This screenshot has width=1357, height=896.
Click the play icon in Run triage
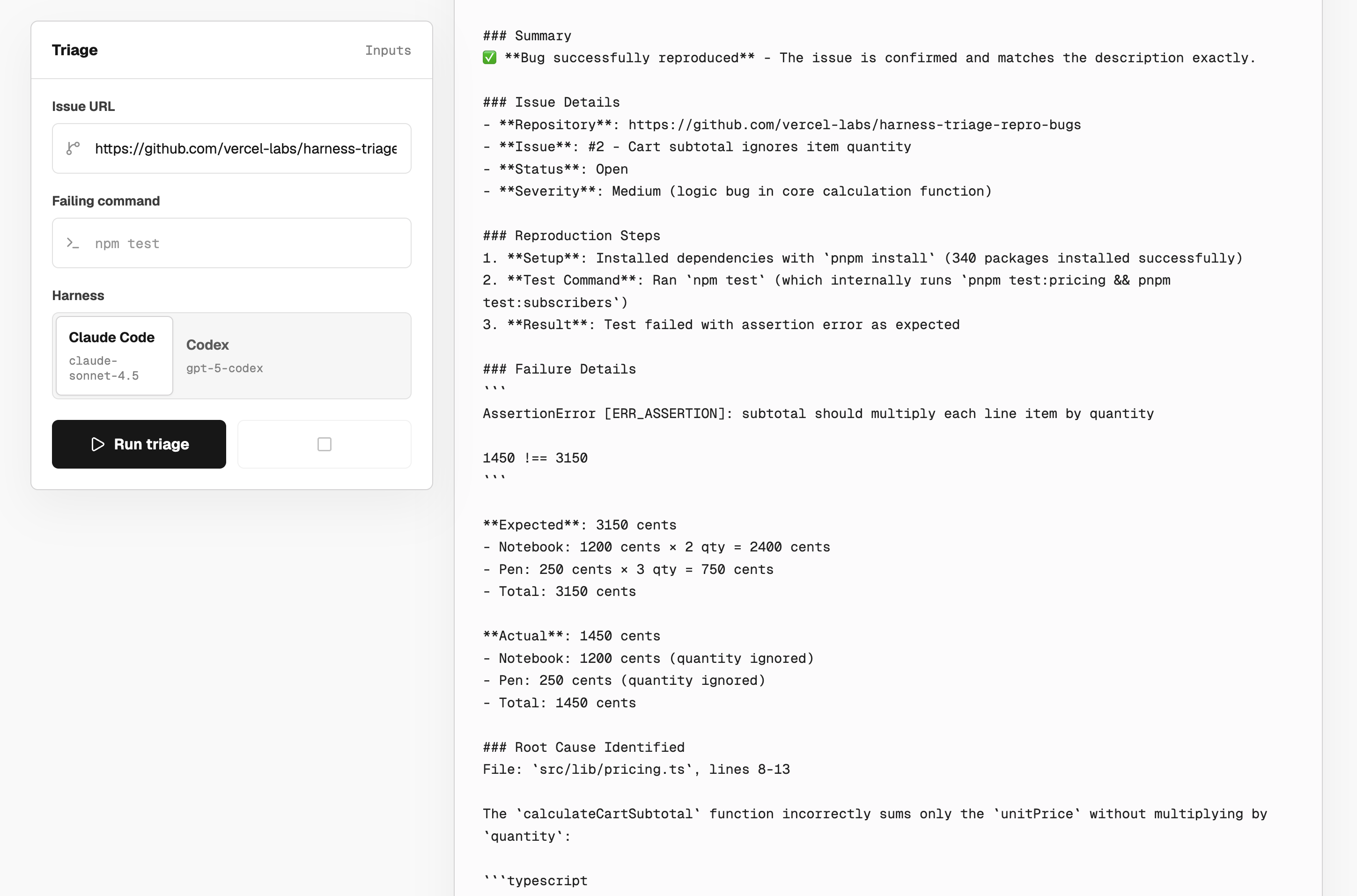coord(98,444)
